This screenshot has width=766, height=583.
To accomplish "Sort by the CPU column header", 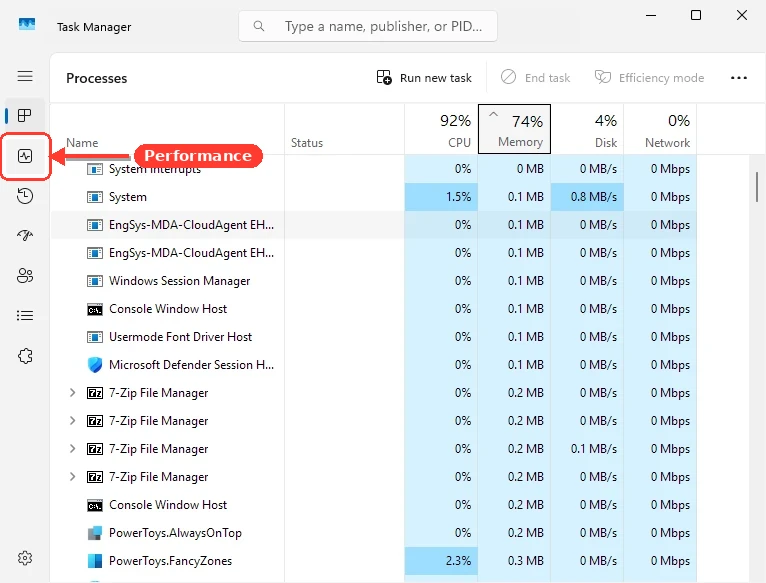I will coord(441,129).
